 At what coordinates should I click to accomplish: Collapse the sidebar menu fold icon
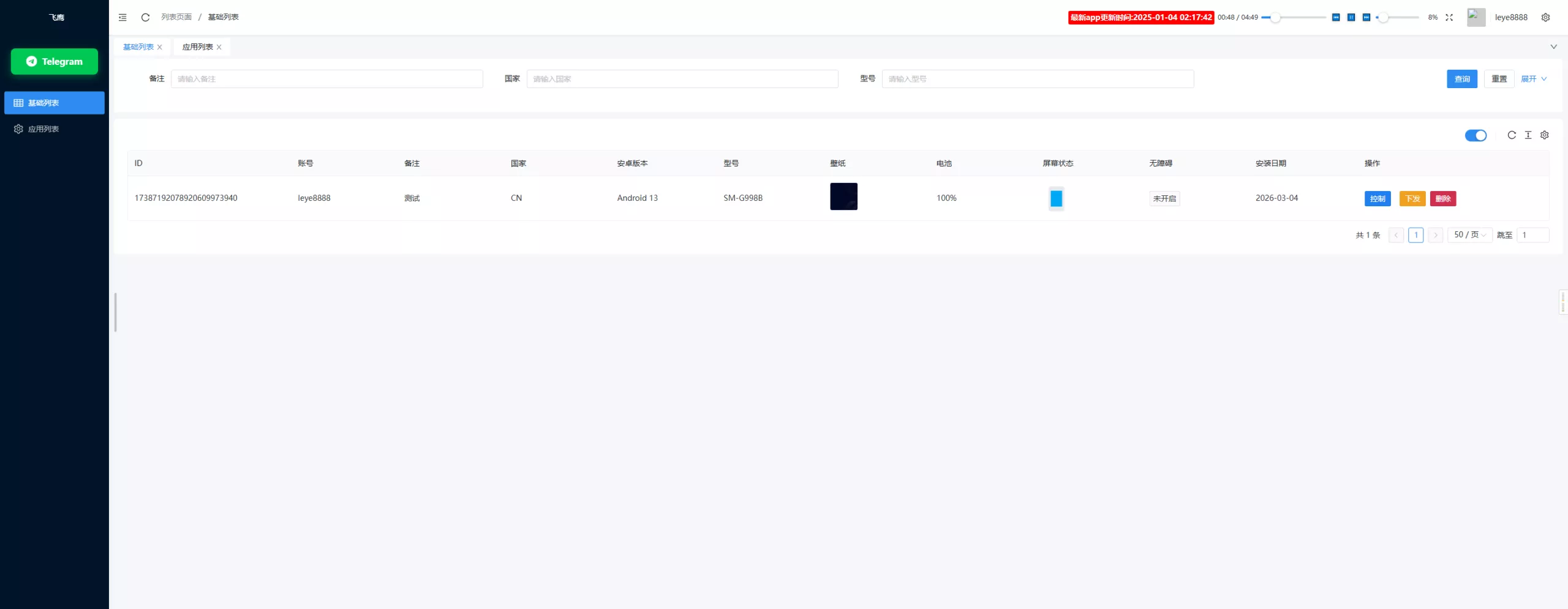point(123,17)
